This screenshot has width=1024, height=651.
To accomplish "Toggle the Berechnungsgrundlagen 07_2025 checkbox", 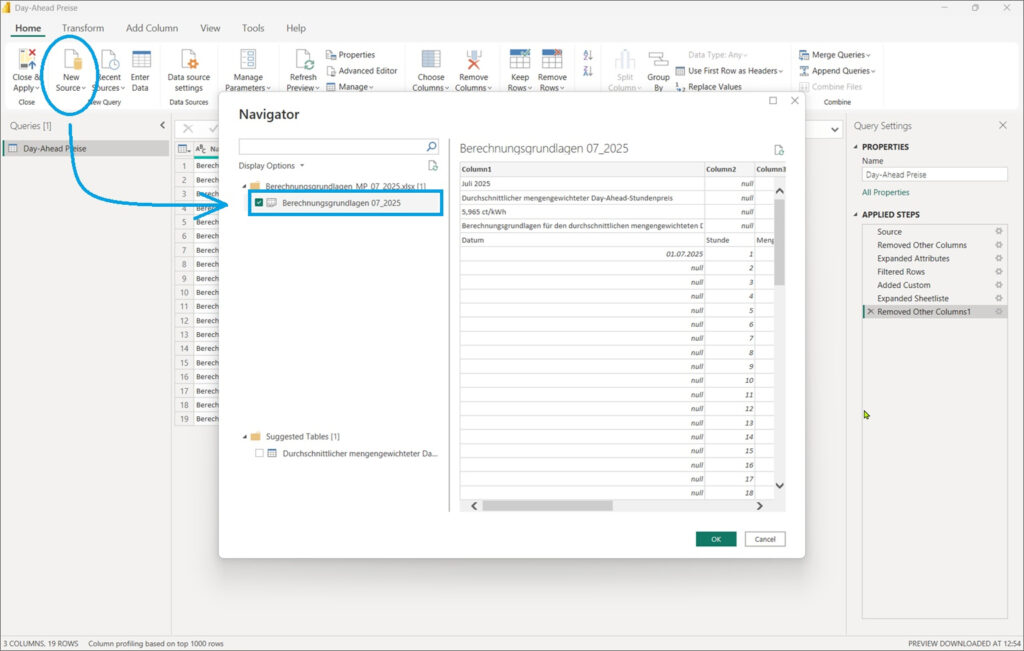I will [259, 202].
